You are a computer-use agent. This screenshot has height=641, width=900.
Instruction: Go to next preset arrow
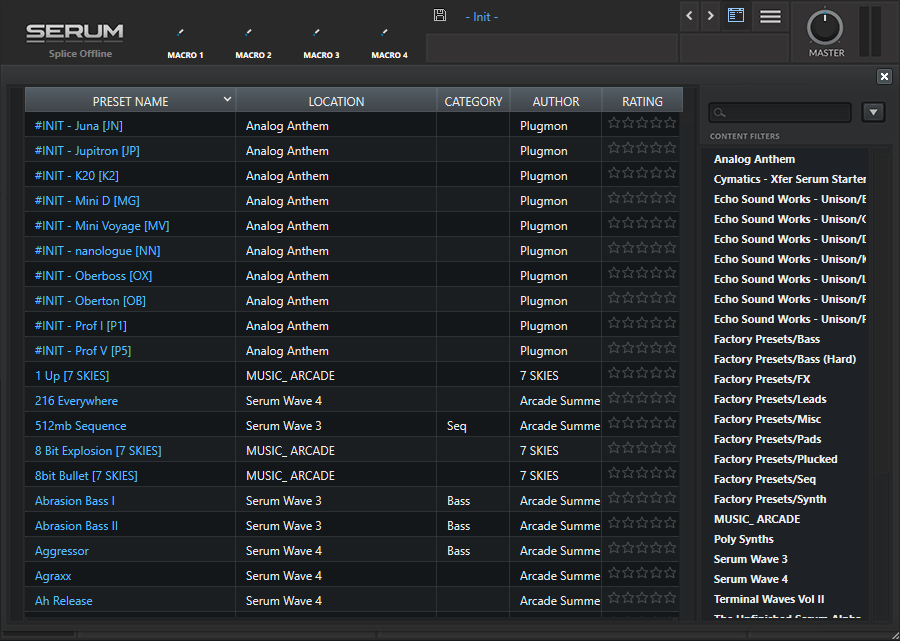coord(710,16)
